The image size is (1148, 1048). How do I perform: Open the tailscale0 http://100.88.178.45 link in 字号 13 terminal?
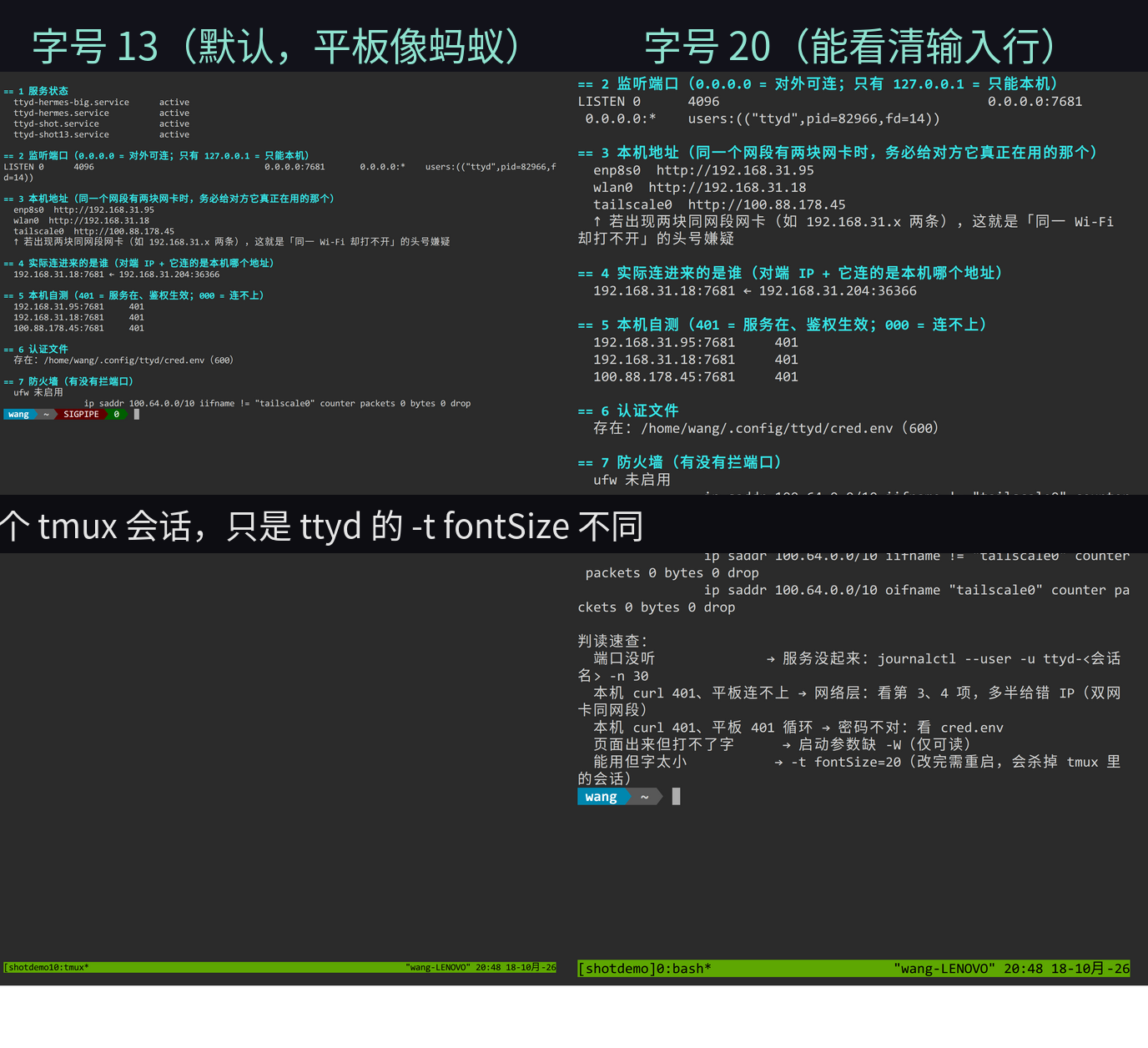click(93, 231)
